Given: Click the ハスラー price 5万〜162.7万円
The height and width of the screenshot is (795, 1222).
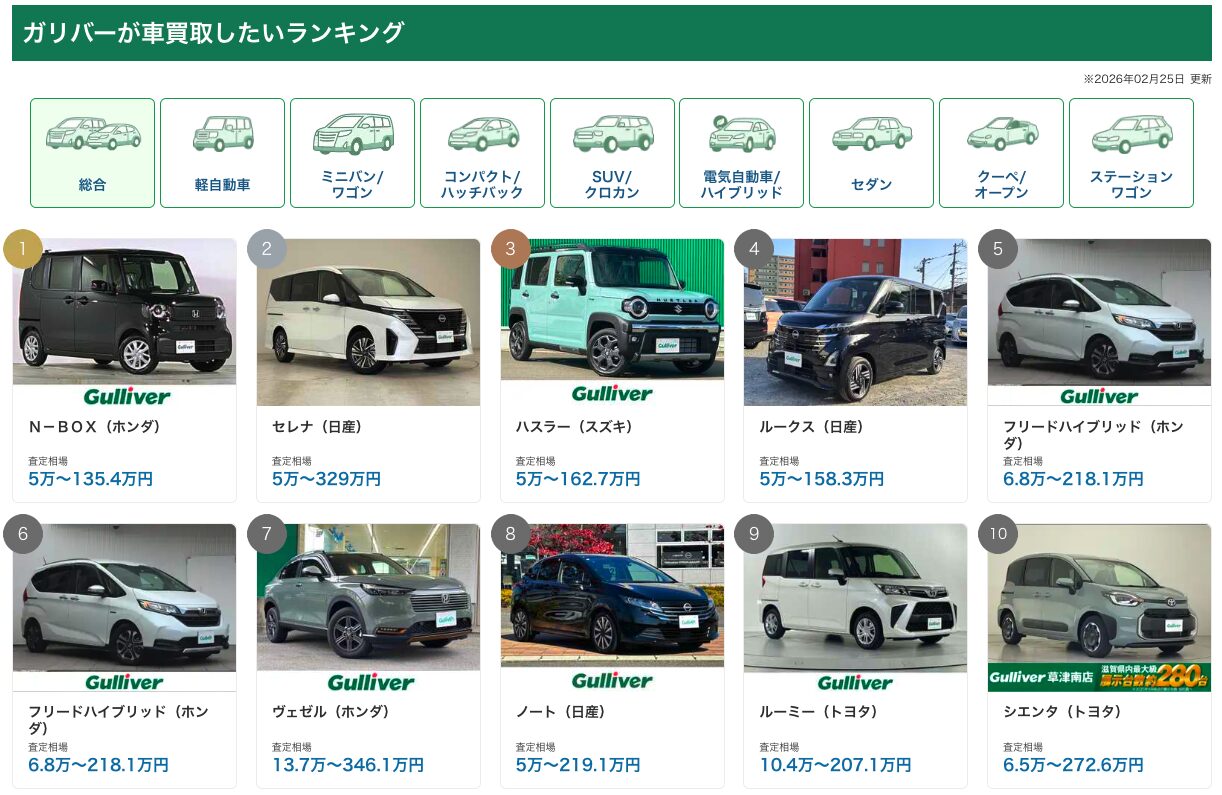Looking at the screenshot, I should (x=578, y=480).
